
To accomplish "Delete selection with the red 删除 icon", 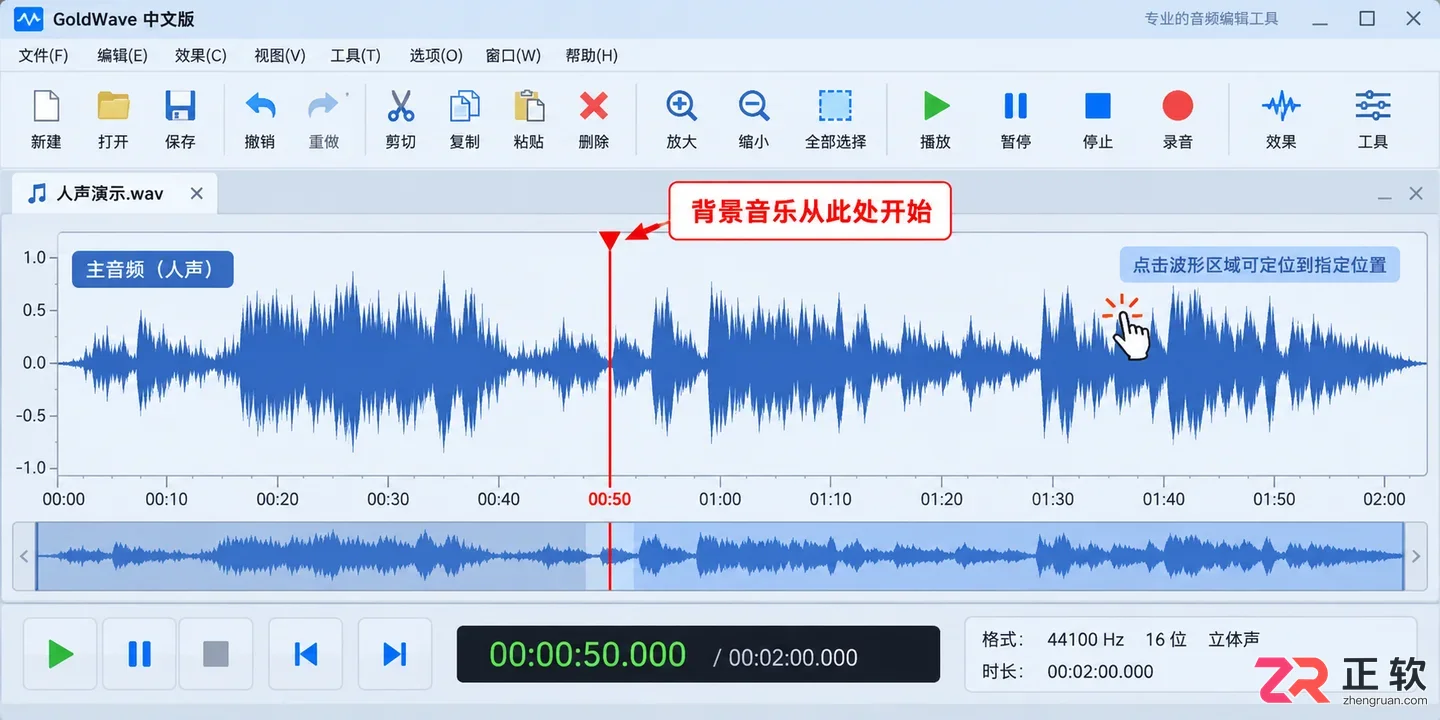I will (x=594, y=106).
